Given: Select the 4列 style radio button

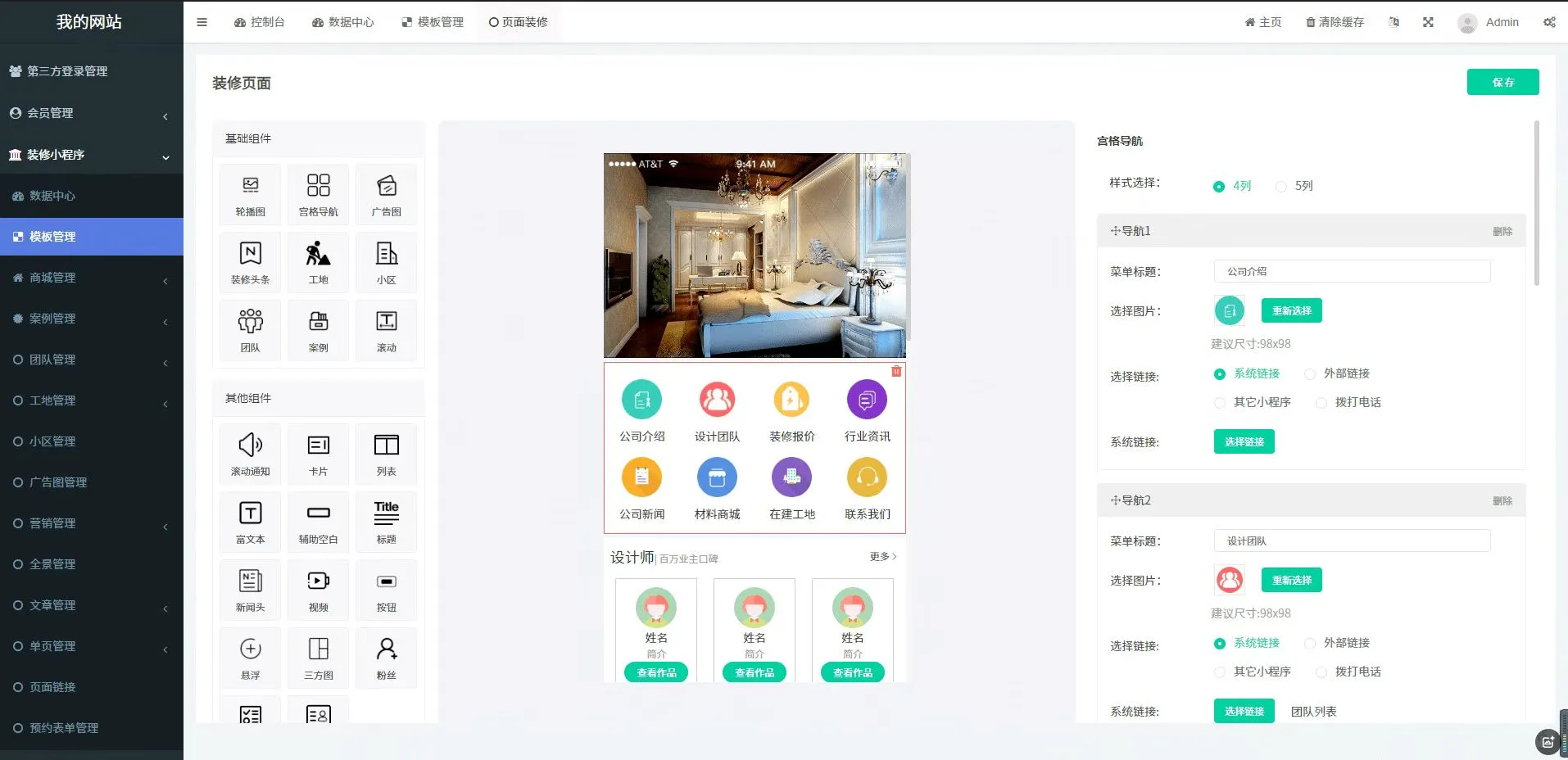Looking at the screenshot, I should [1218, 186].
